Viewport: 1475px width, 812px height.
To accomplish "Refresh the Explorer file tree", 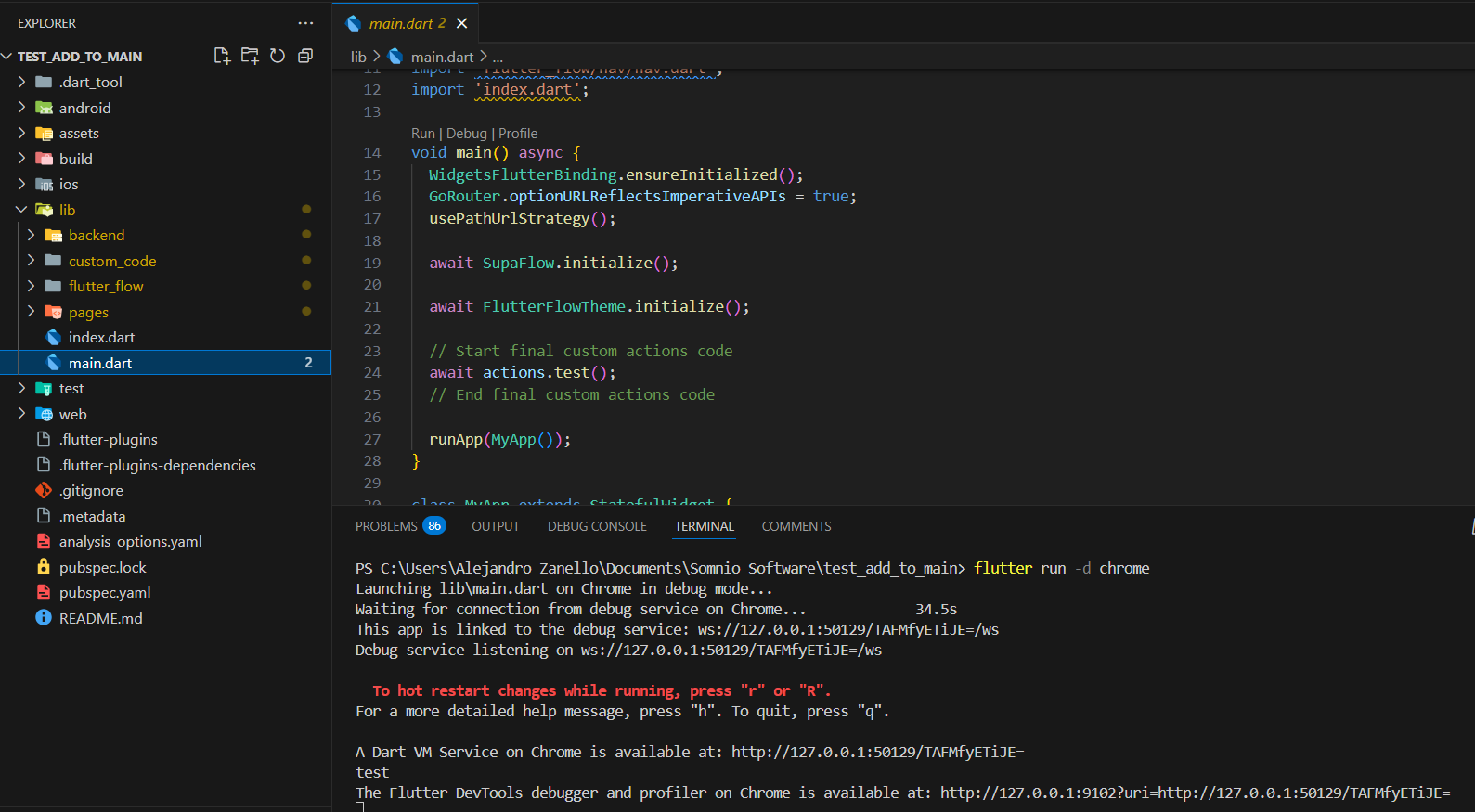I will coord(278,56).
